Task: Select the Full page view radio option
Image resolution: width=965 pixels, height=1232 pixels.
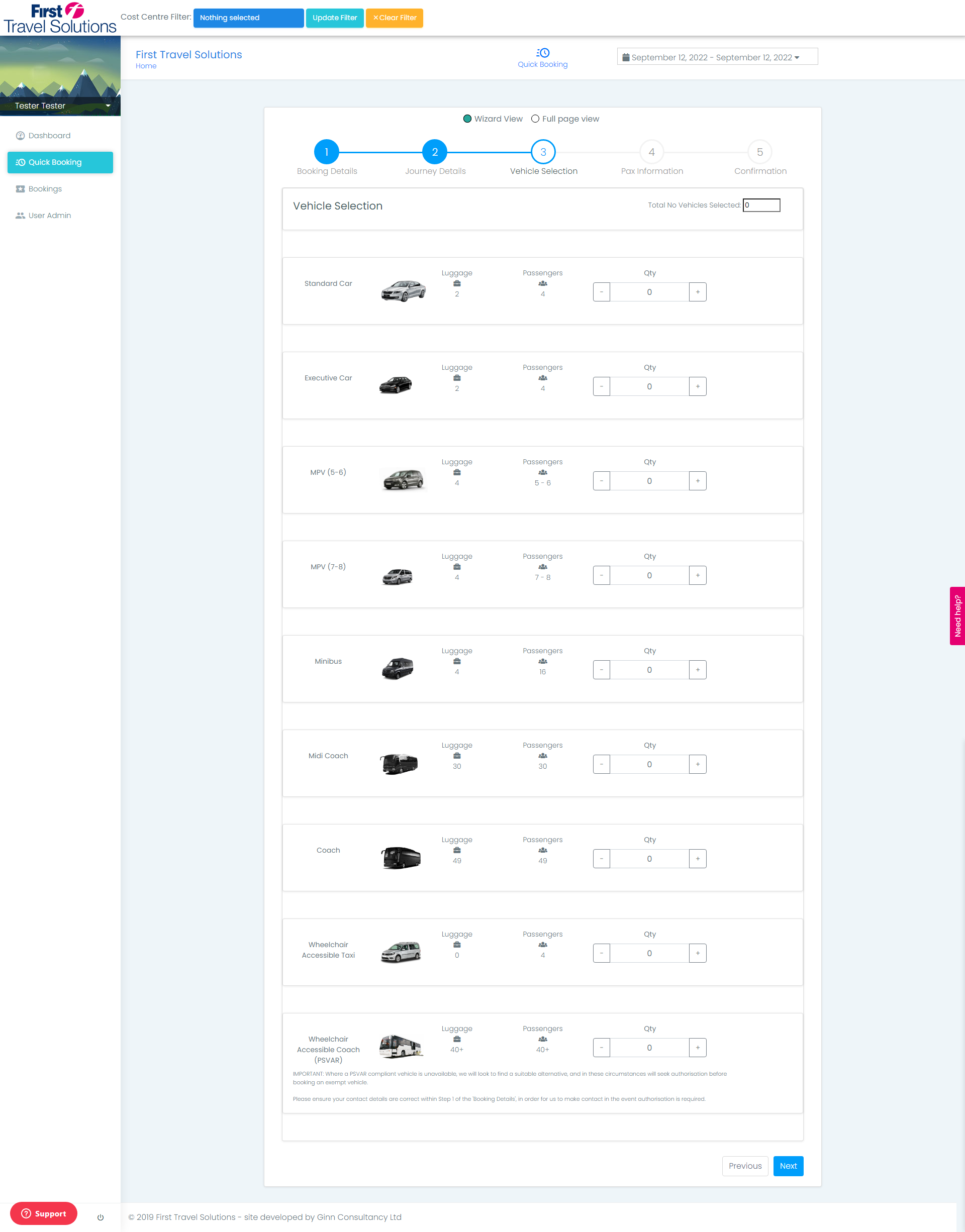Action: pyautogui.click(x=535, y=119)
